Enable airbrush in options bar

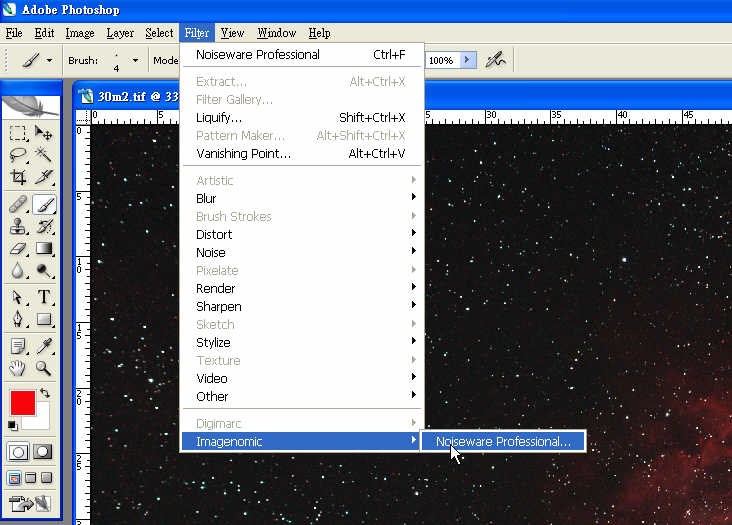(x=495, y=60)
